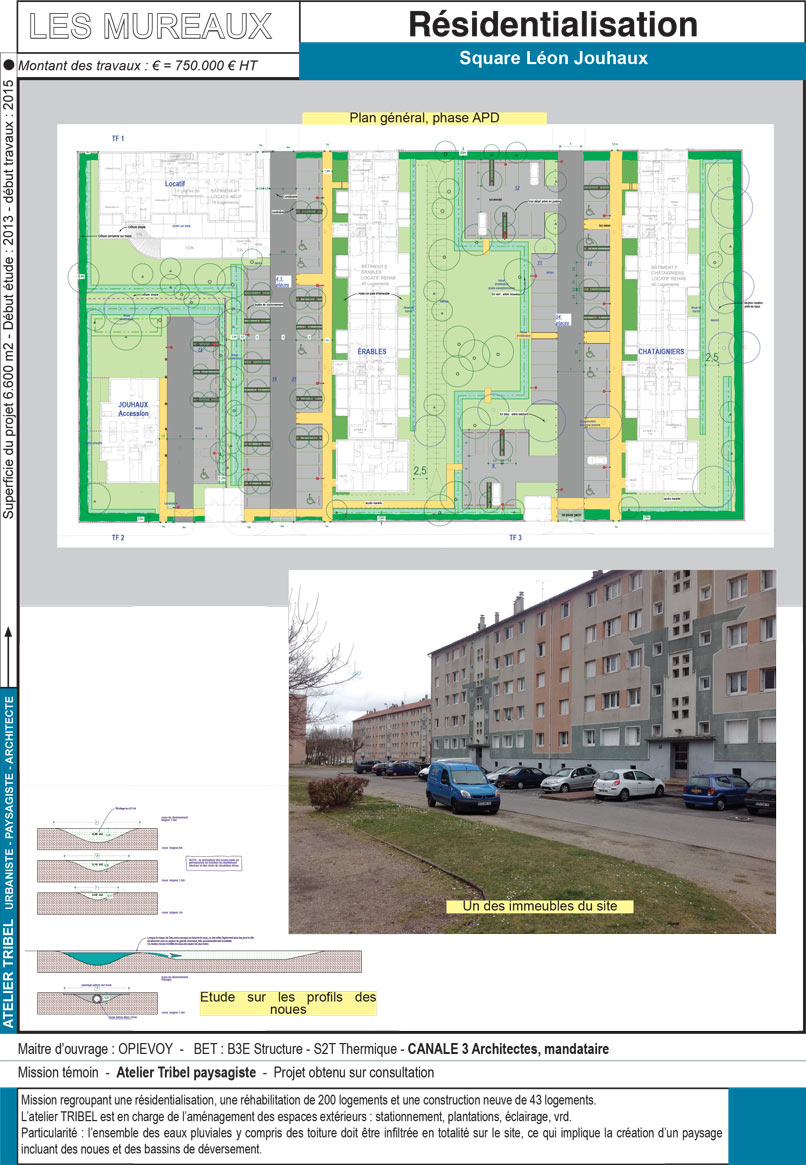Screen dimensions: 806x1165
Task: Click the Résidentialisation heading
Action: coord(552,23)
